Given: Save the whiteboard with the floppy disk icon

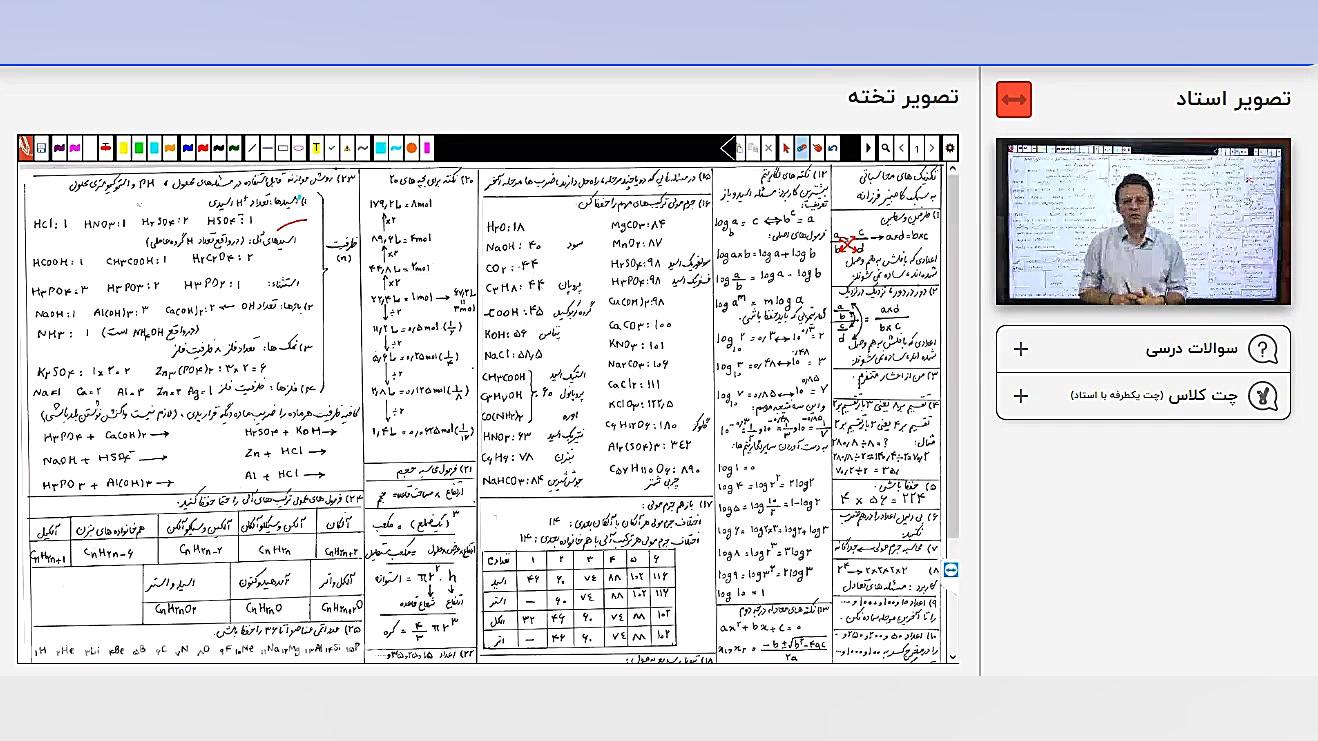Looking at the screenshot, I should [x=42, y=148].
